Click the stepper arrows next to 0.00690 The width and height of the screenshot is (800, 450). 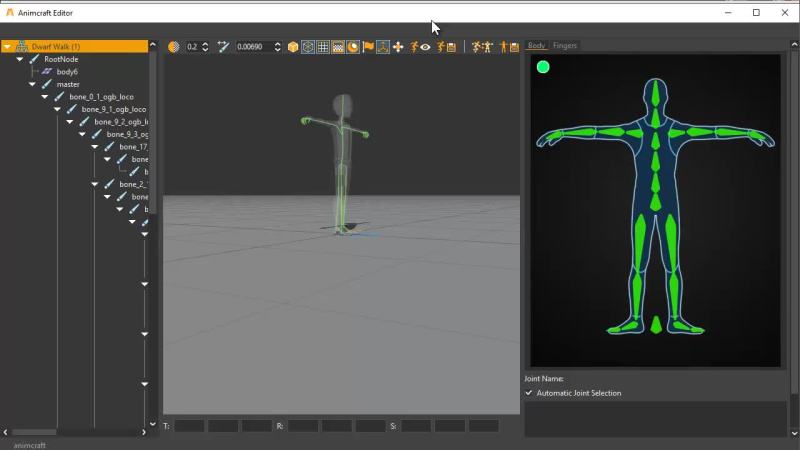coord(278,47)
